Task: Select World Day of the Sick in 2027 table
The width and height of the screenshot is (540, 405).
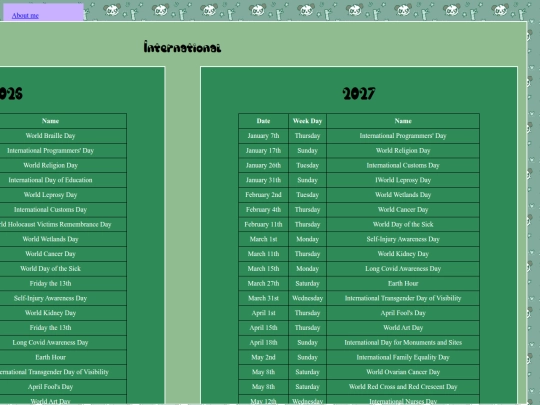Action: tap(403, 225)
